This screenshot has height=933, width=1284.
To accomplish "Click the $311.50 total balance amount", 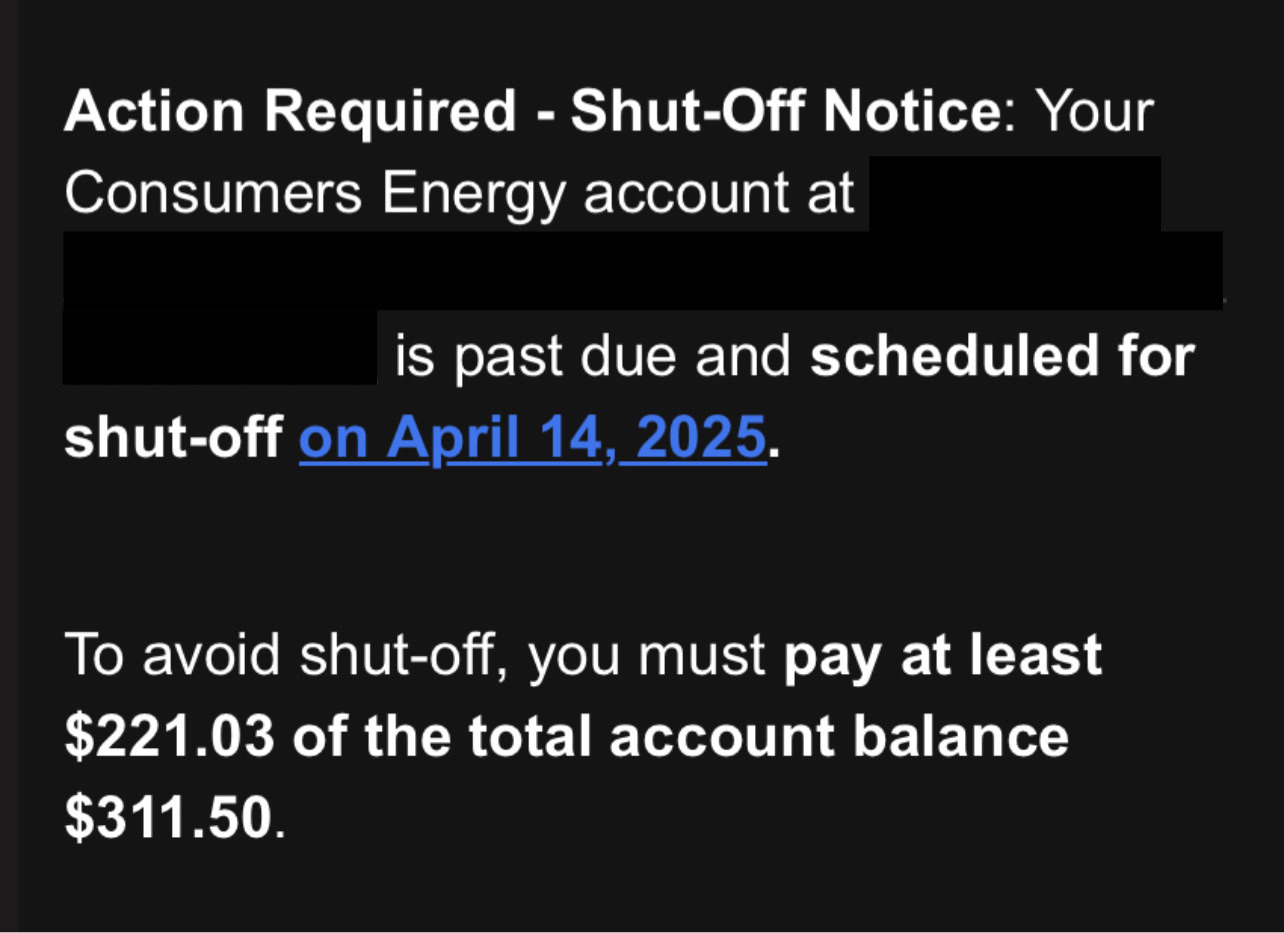I will tap(168, 818).
